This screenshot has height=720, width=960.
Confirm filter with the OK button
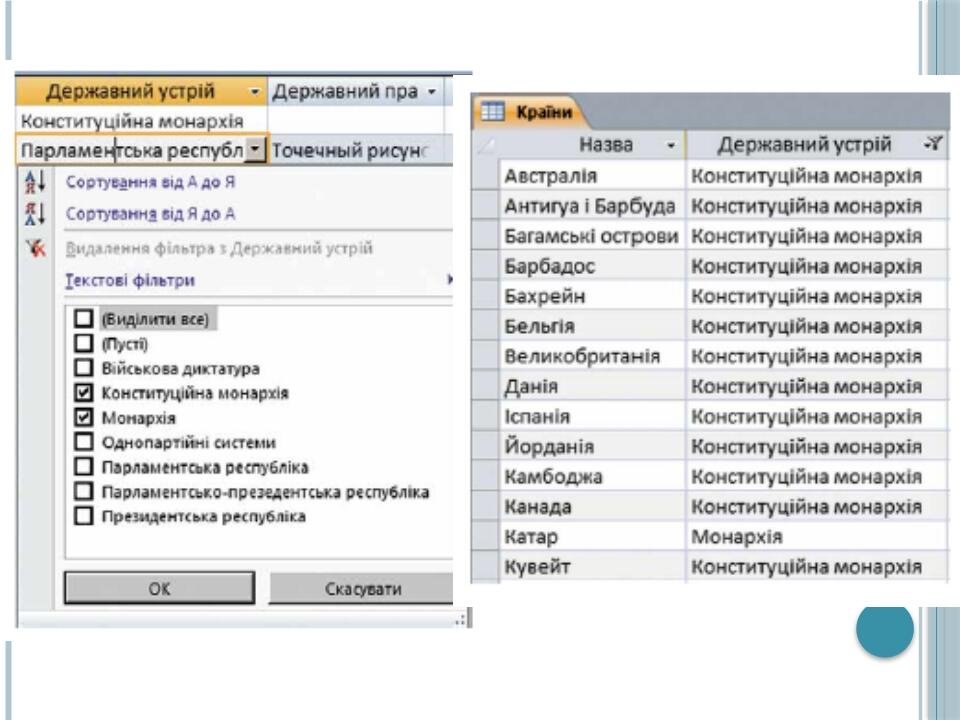coord(159,588)
